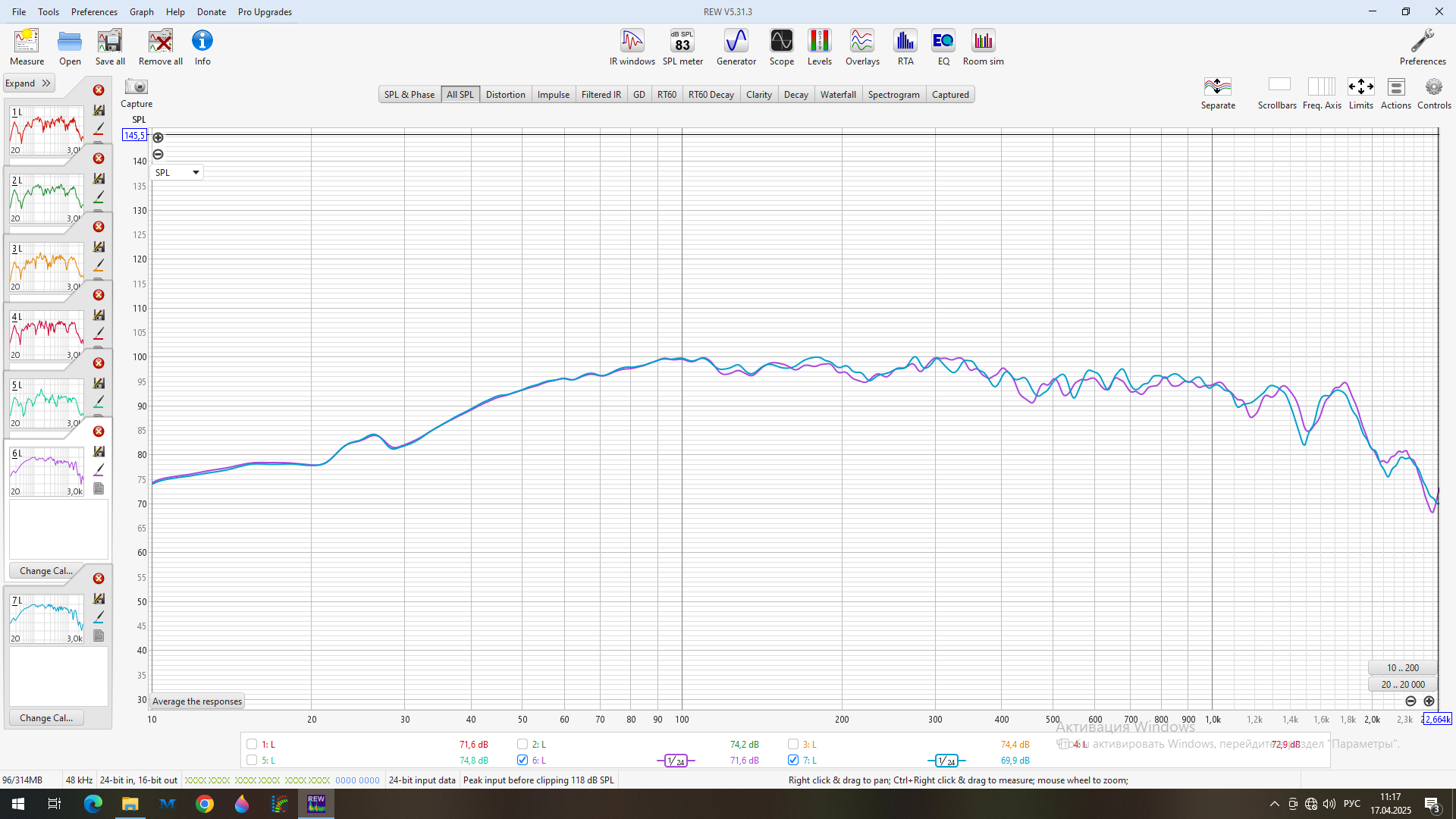Select measurement 3 L thumbnail

46,267
